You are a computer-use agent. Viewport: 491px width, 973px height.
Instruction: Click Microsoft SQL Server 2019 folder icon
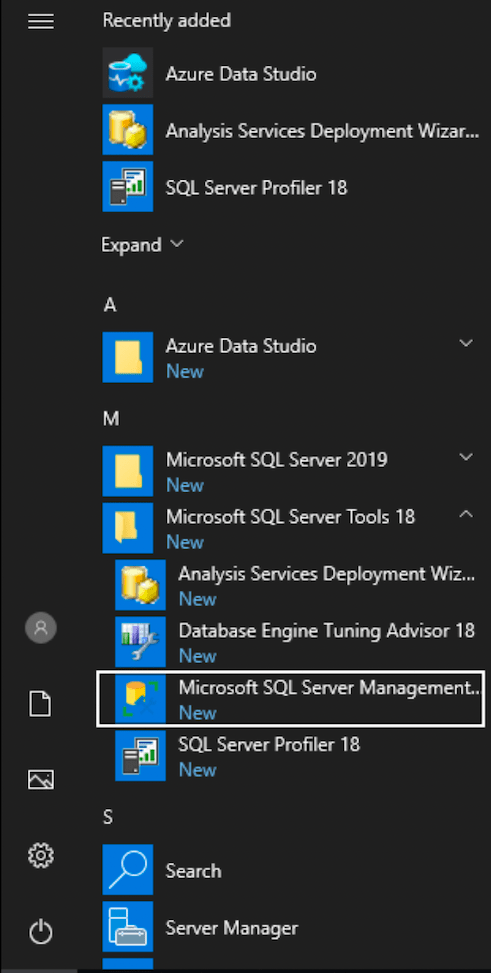point(128,471)
